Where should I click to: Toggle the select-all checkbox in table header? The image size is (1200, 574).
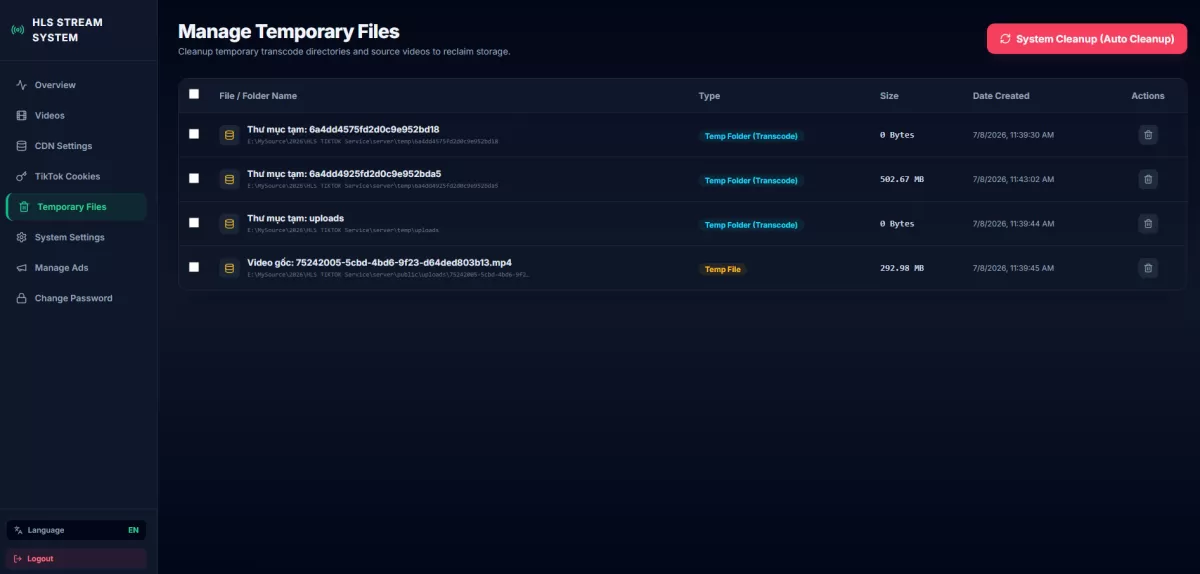194,94
